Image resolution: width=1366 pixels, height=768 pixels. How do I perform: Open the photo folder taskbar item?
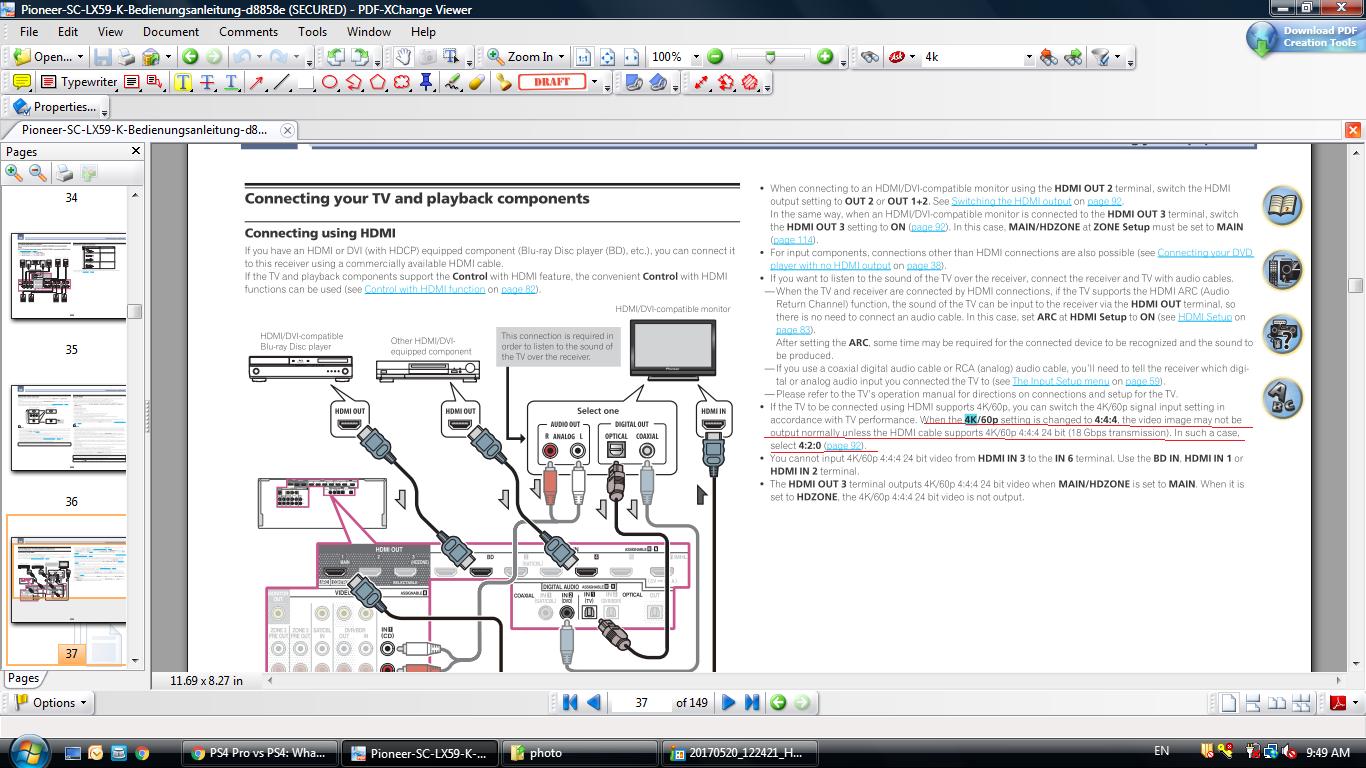point(578,753)
